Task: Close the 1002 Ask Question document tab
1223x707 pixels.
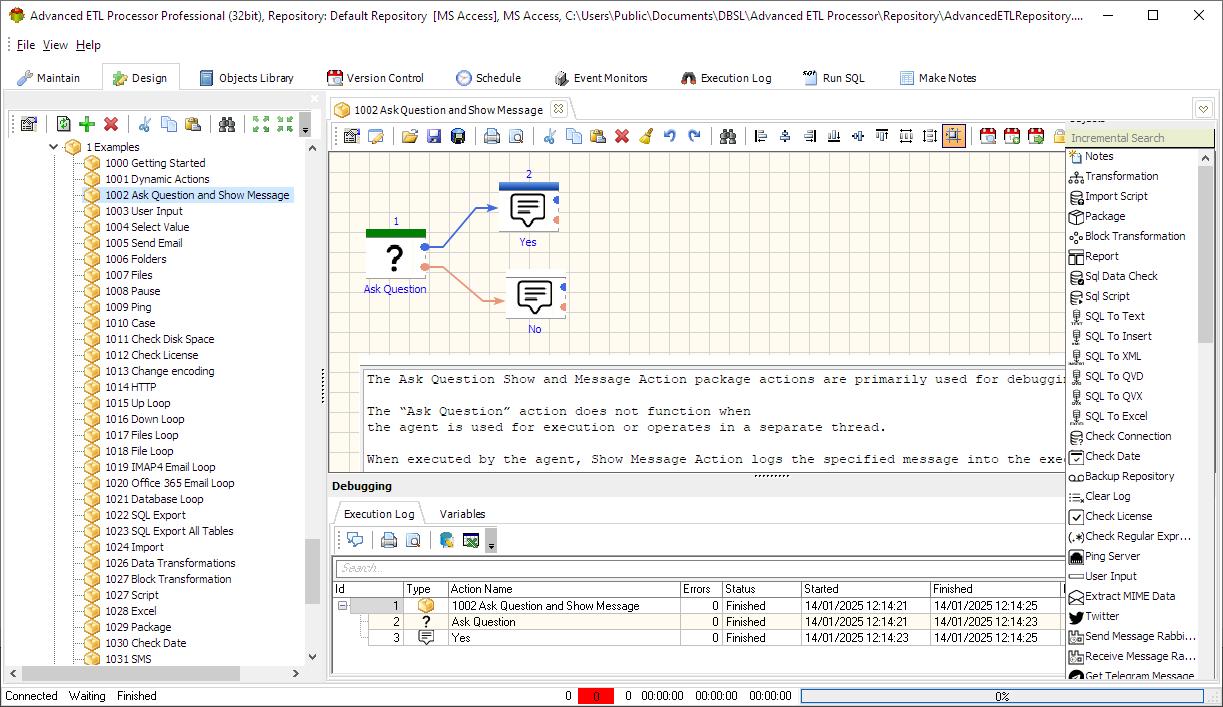Action: (559, 109)
